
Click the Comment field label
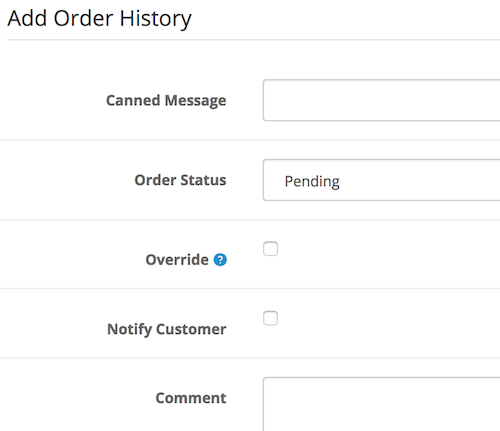pos(191,398)
